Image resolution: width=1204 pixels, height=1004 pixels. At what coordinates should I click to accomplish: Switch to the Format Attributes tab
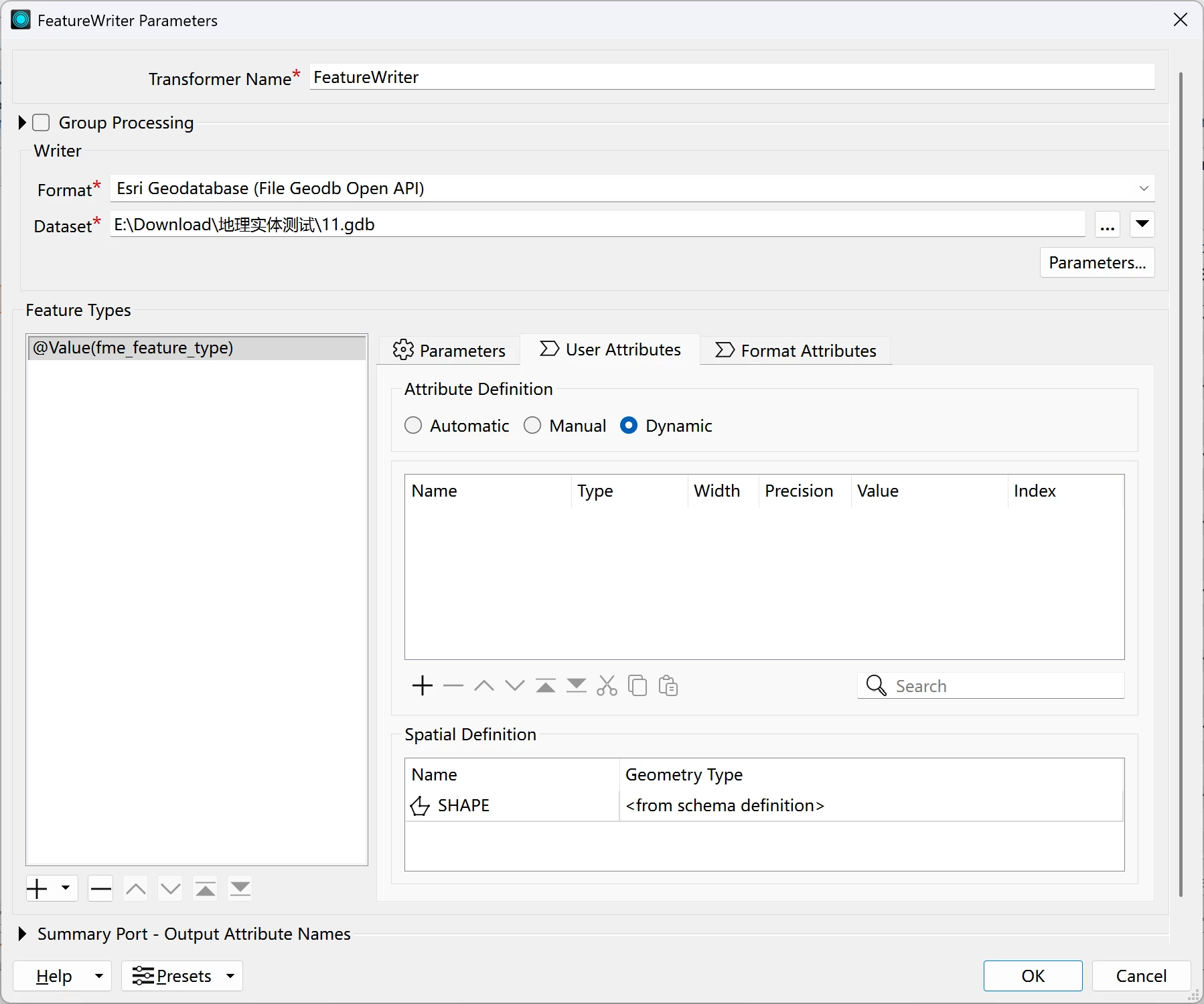pyautogui.click(x=796, y=351)
